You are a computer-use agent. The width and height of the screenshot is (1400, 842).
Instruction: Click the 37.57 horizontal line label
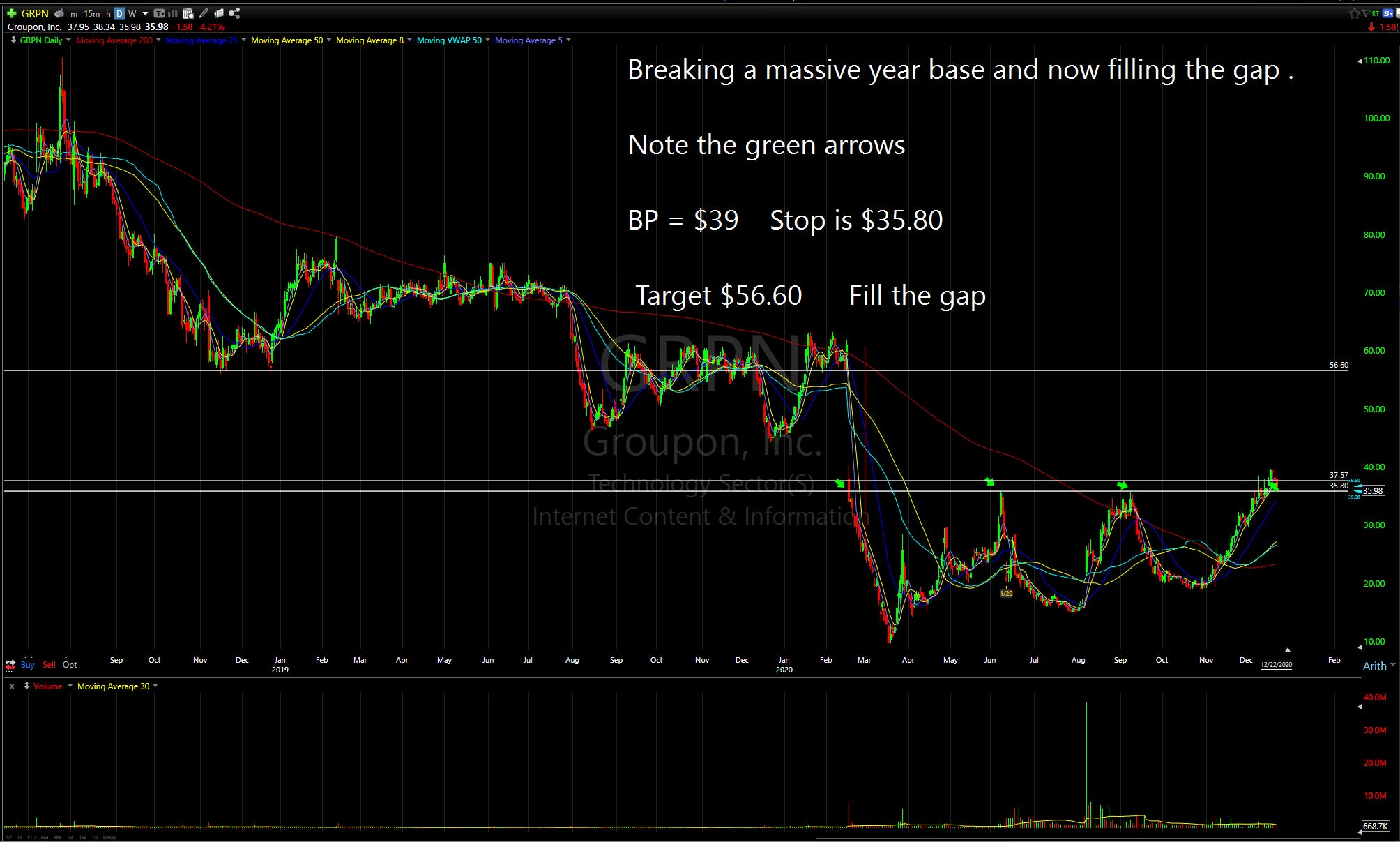click(x=1339, y=475)
